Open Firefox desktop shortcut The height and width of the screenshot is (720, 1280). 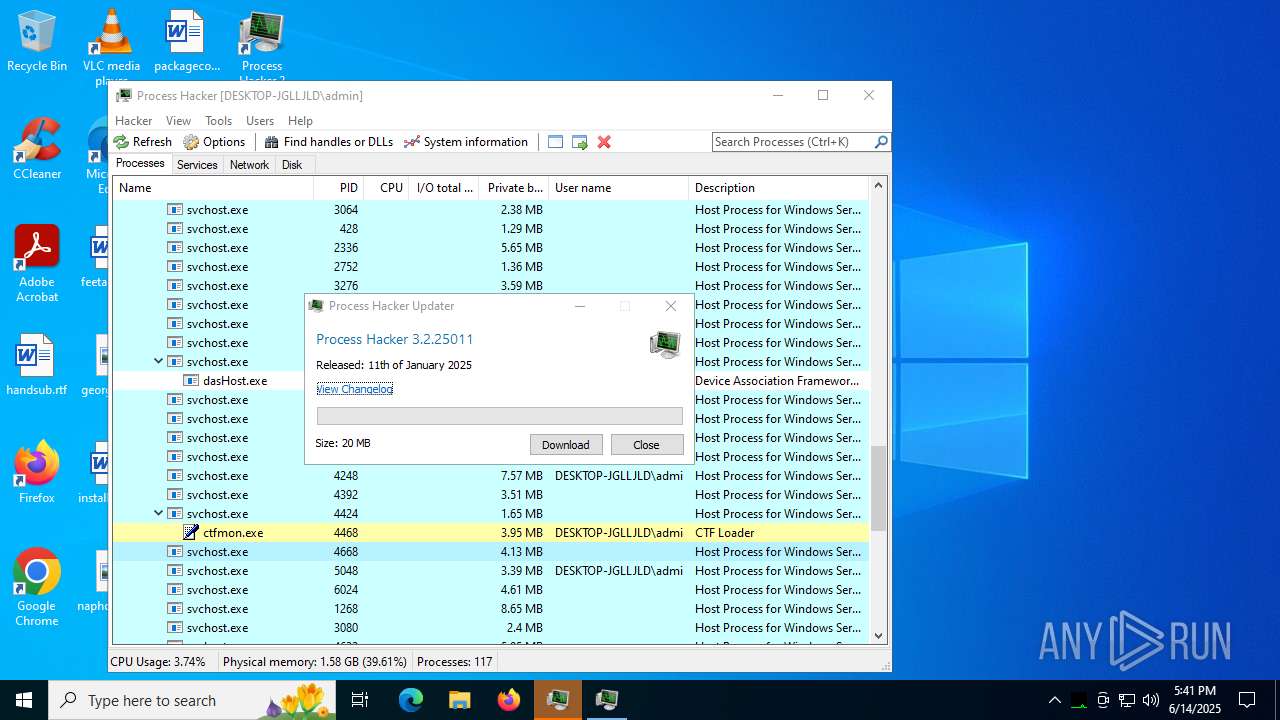coord(37,473)
